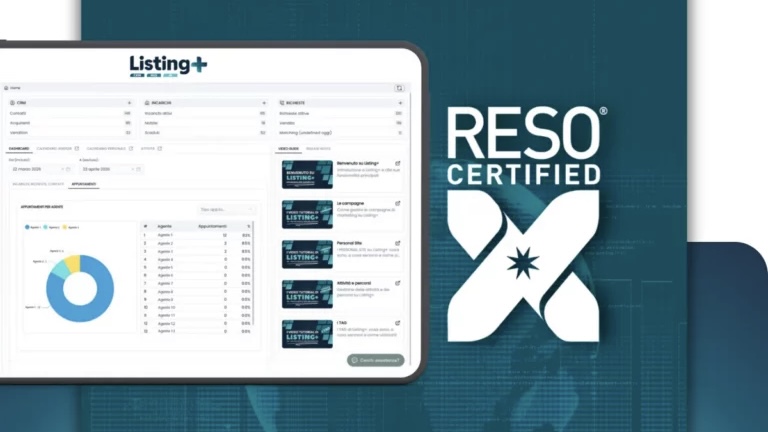Click the Benvenuto su Listing+ video thumbnail
Viewport: 768px width, 432px height.
tap(307, 174)
